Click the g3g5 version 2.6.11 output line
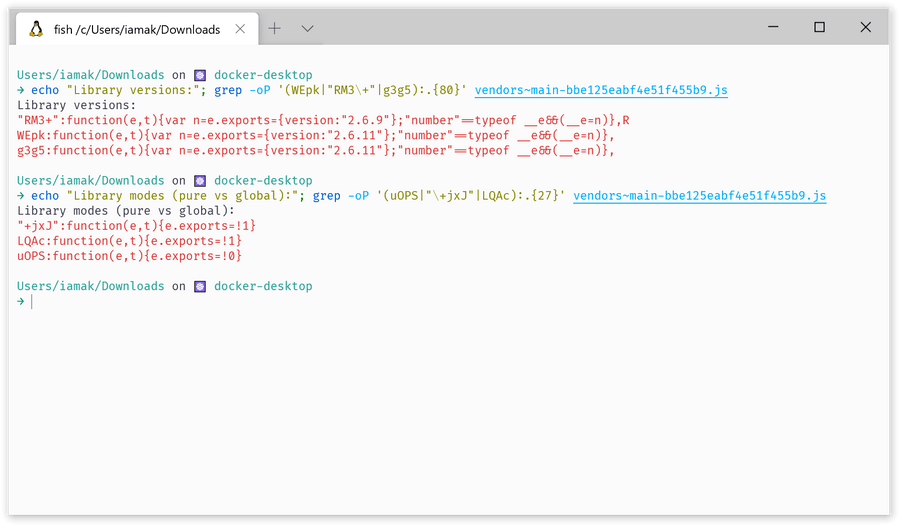Image resolution: width=900 pixels, height=526 pixels. coord(316,150)
